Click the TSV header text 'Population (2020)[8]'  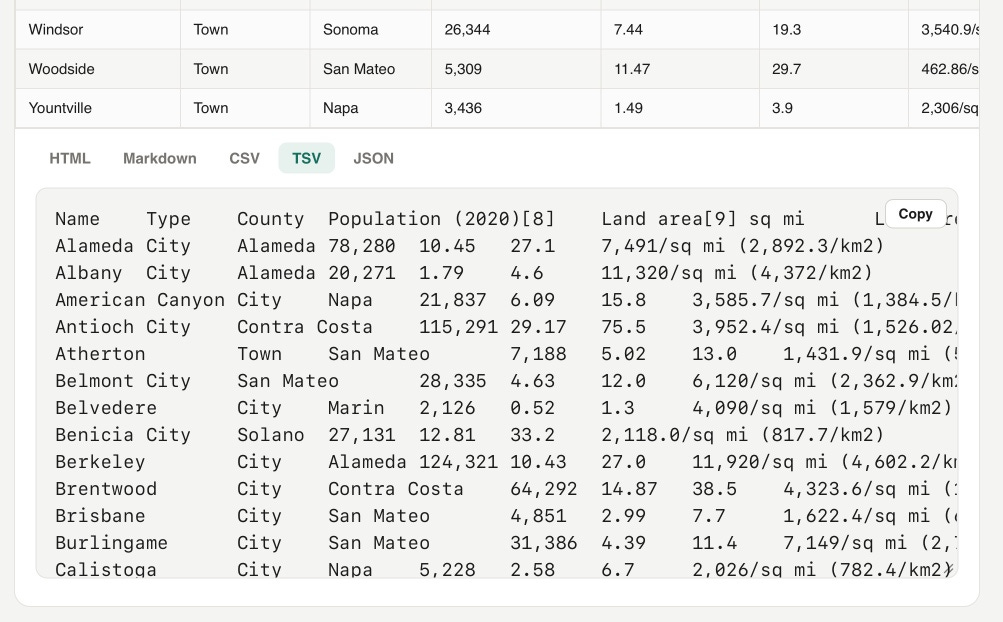tap(441, 219)
